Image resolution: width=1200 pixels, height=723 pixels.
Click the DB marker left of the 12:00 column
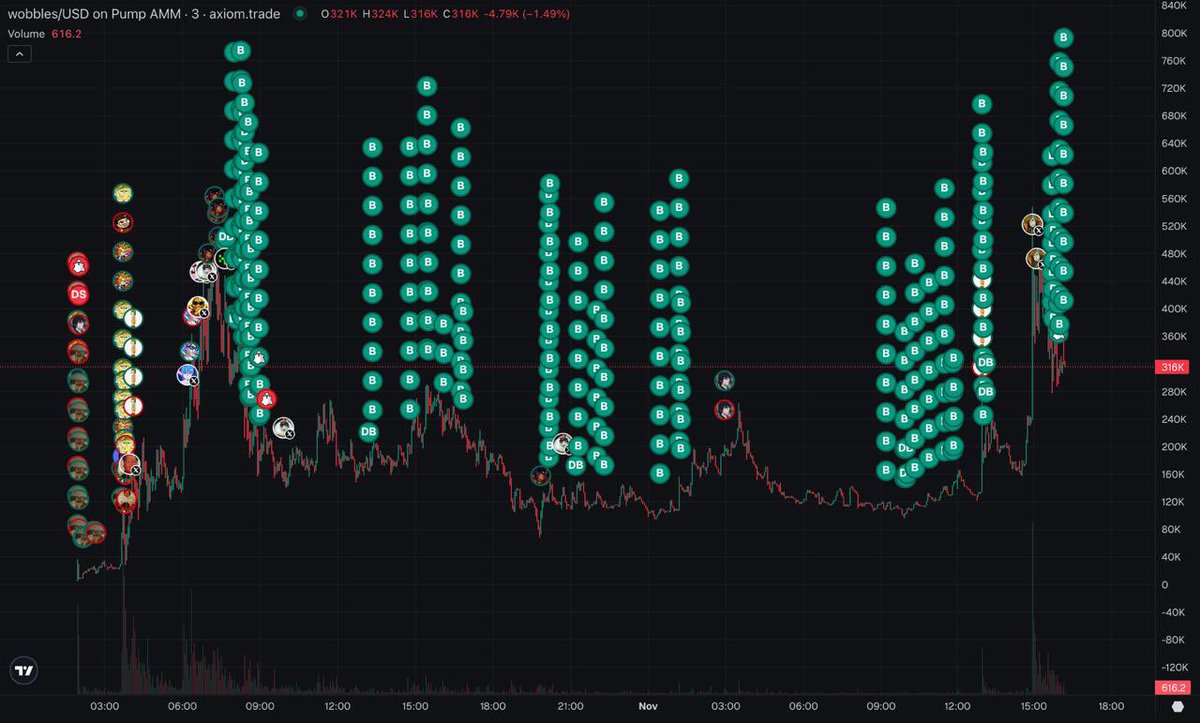click(368, 431)
